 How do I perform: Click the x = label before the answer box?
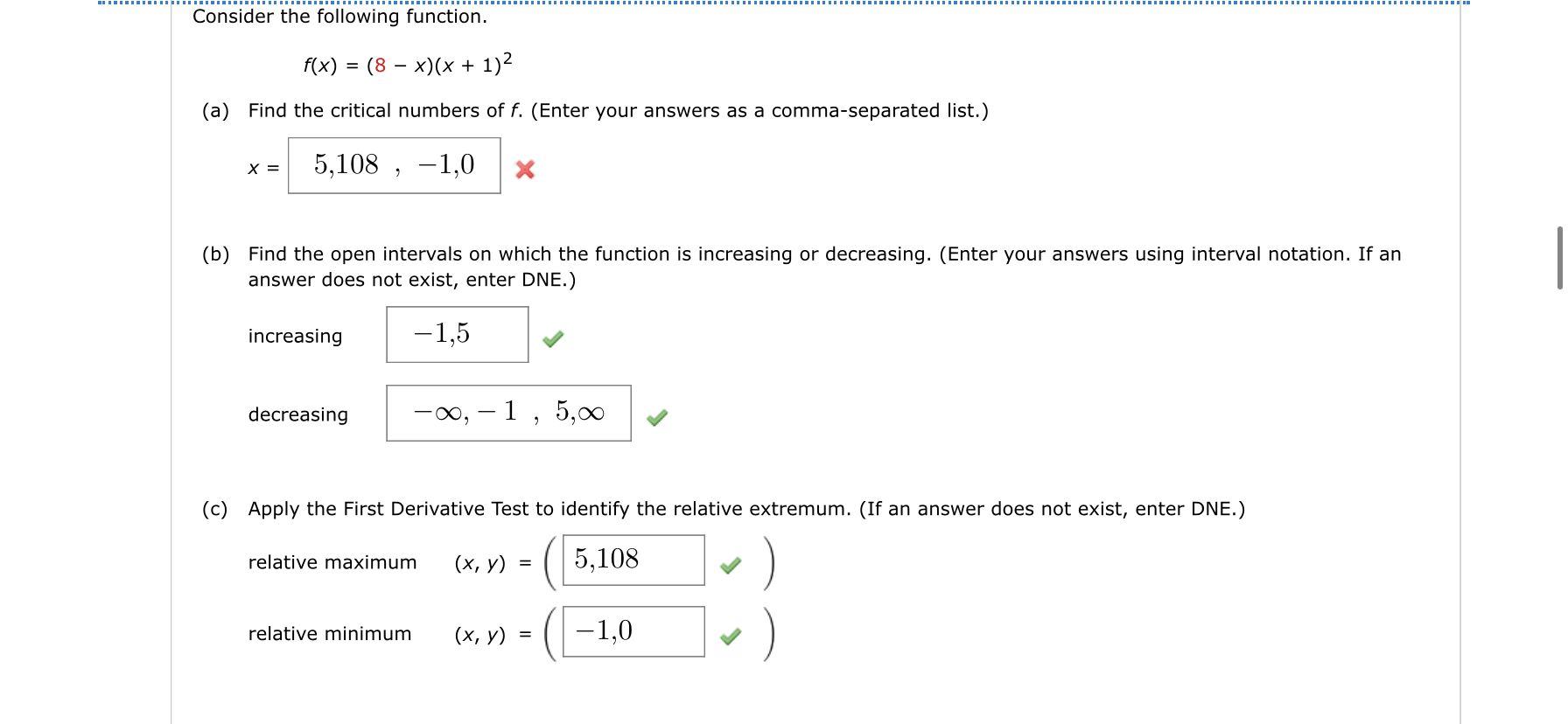(262, 166)
